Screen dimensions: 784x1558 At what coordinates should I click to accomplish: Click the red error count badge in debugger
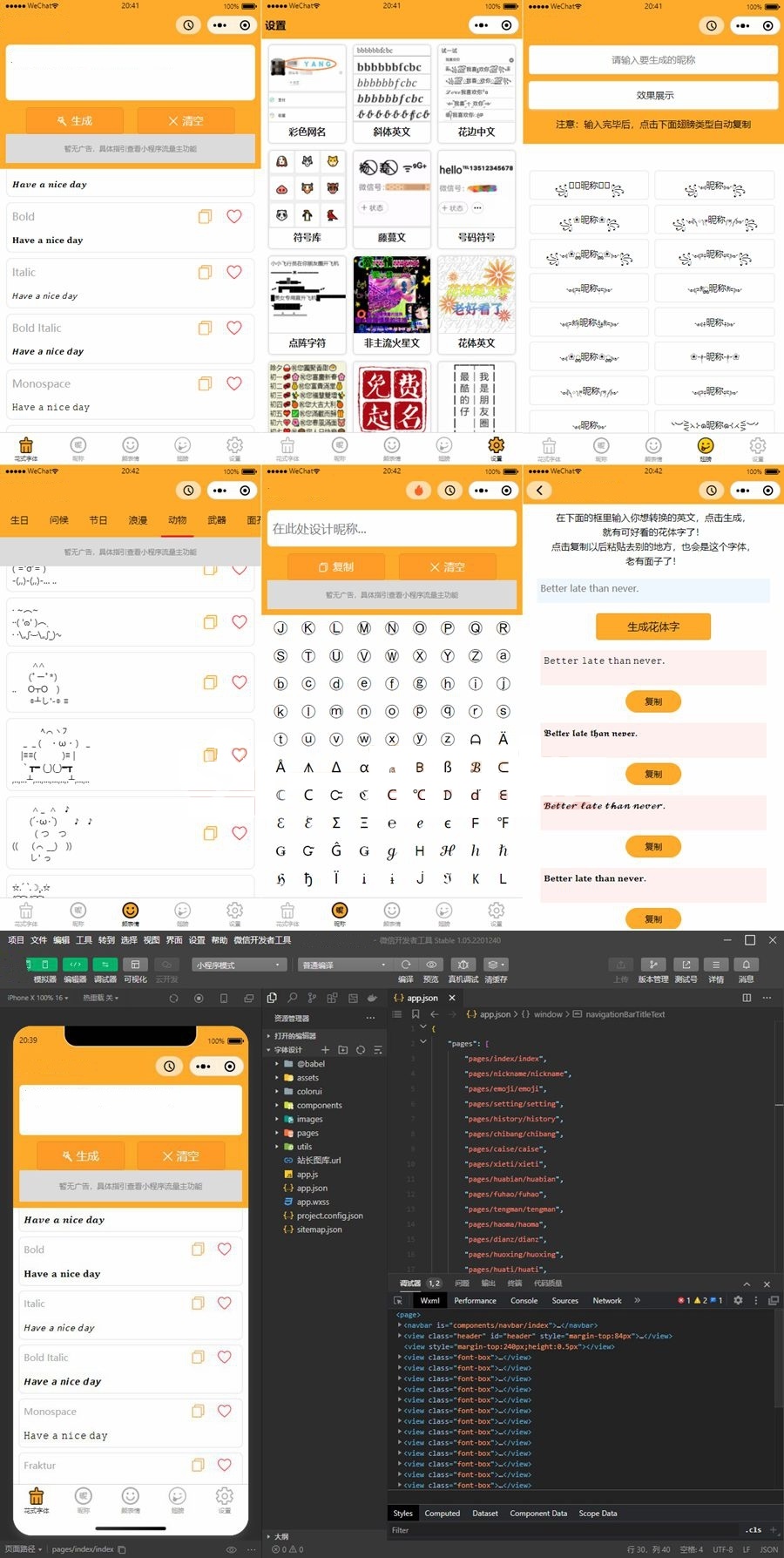[x=684, y=1300]
